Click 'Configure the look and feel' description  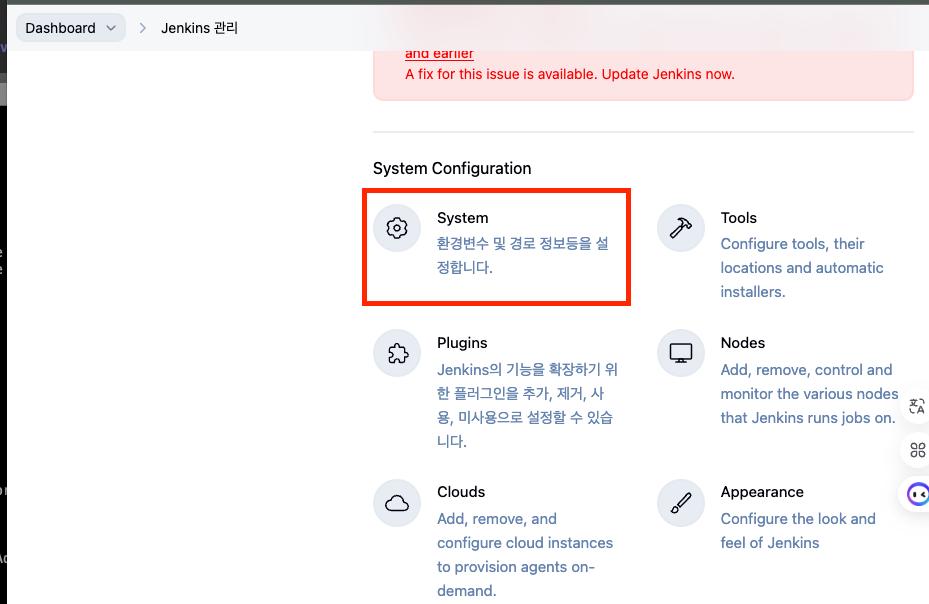point(798,531)
